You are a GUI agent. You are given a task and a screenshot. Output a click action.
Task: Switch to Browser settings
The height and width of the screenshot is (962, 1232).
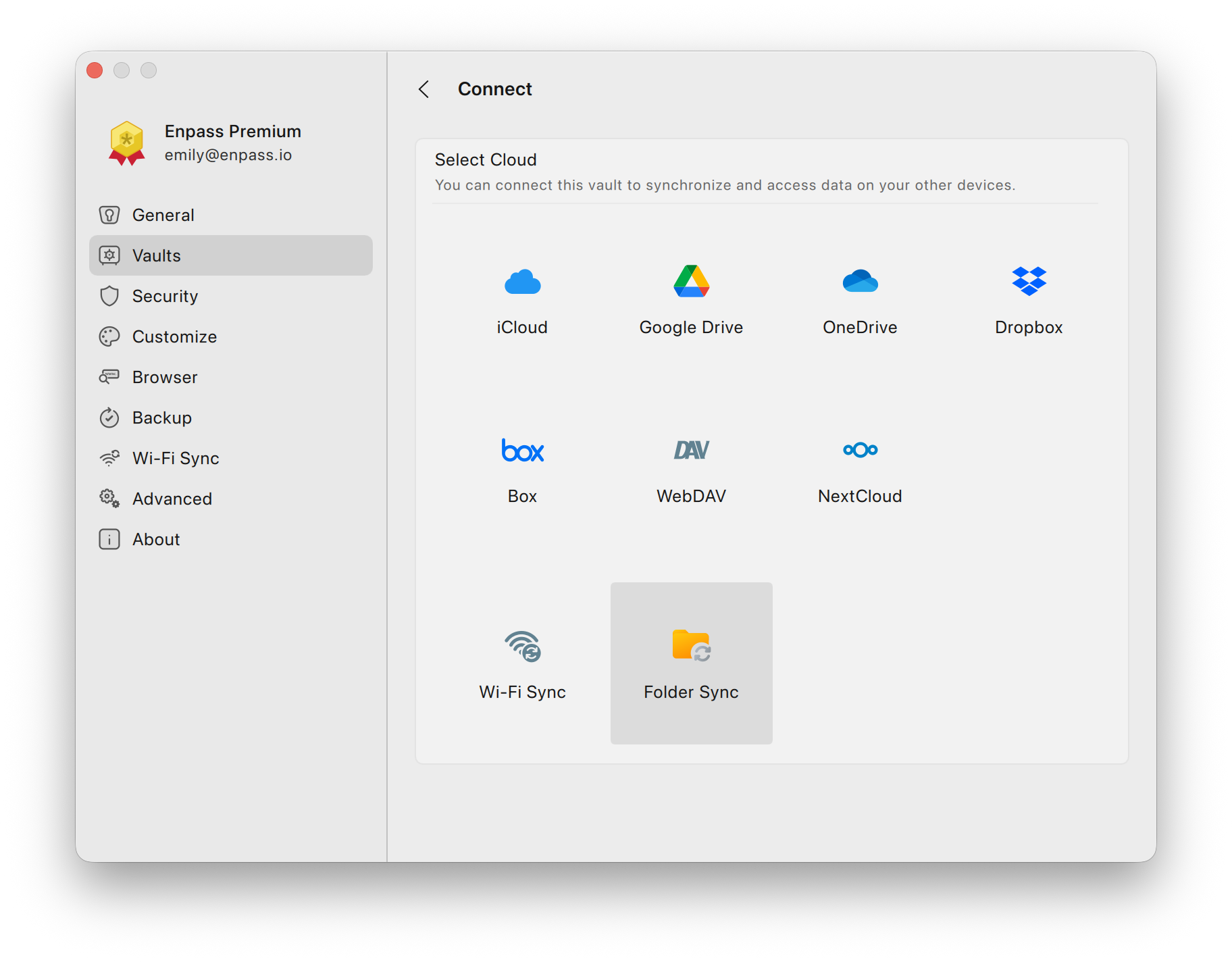pyautogui.click(x=231, y=377)
